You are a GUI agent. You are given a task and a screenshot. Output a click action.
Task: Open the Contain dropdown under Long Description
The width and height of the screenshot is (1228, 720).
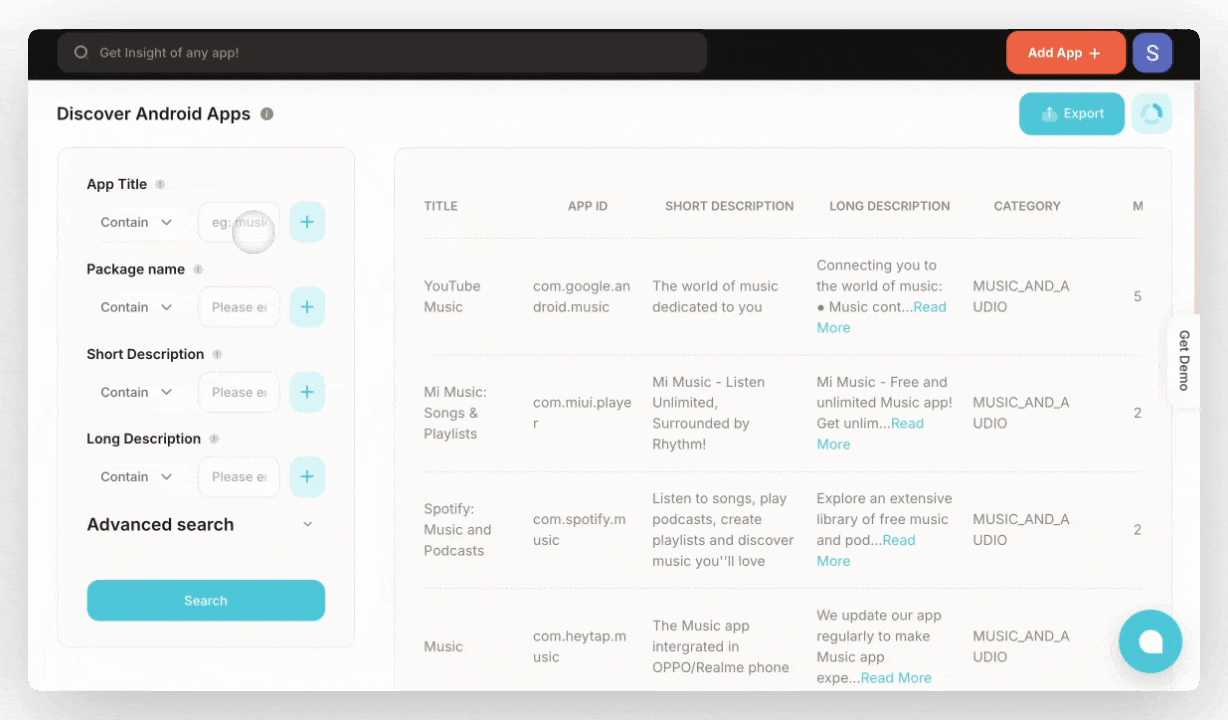137,476
